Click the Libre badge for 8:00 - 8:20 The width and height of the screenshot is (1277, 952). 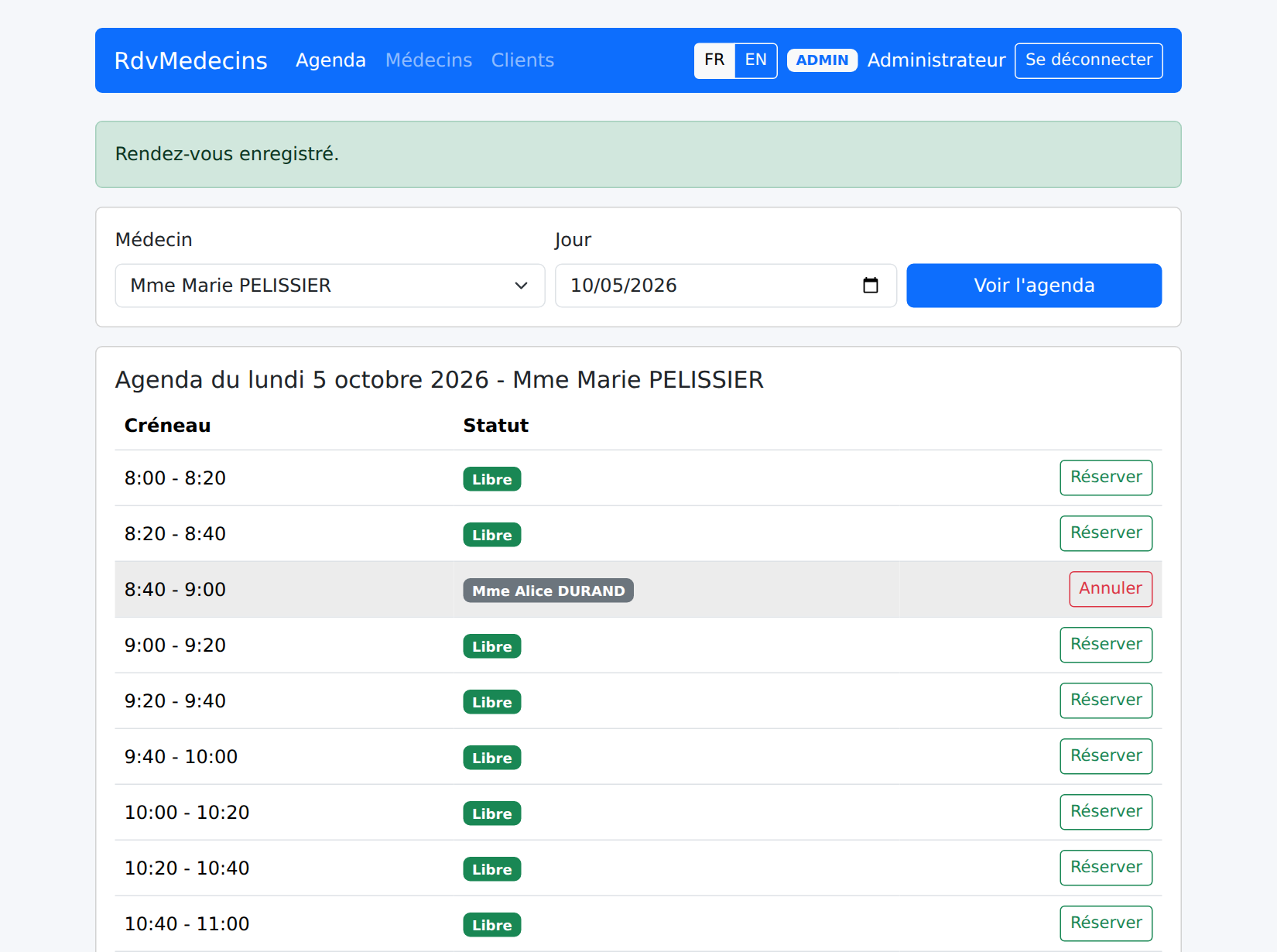tap(492, 479)
